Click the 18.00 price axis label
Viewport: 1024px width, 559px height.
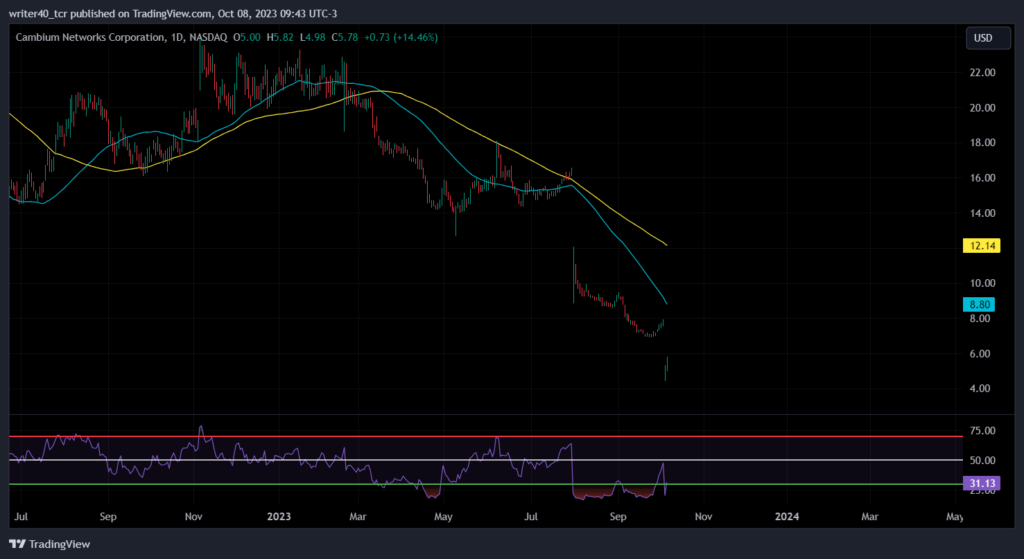pos(983,142)
